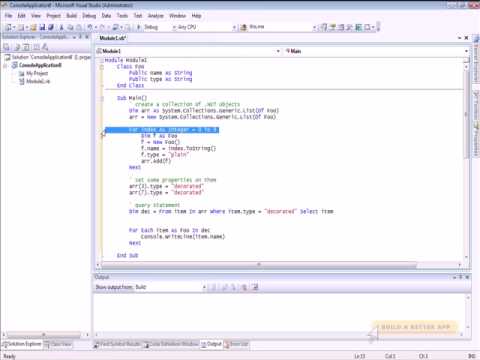This screenshot has height=360, width=480.
Task: Click the Clear All icon in Output toolbar
Action: click(x=244, y=287)
